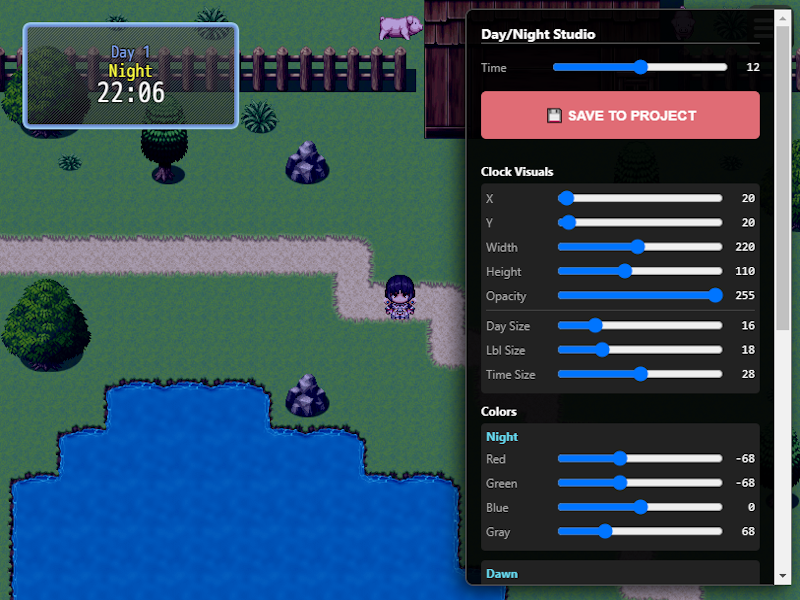Adjust the Night Green color slider
Image resolution: width=800 pixels, height=600 pixels.
pos(640,483)
